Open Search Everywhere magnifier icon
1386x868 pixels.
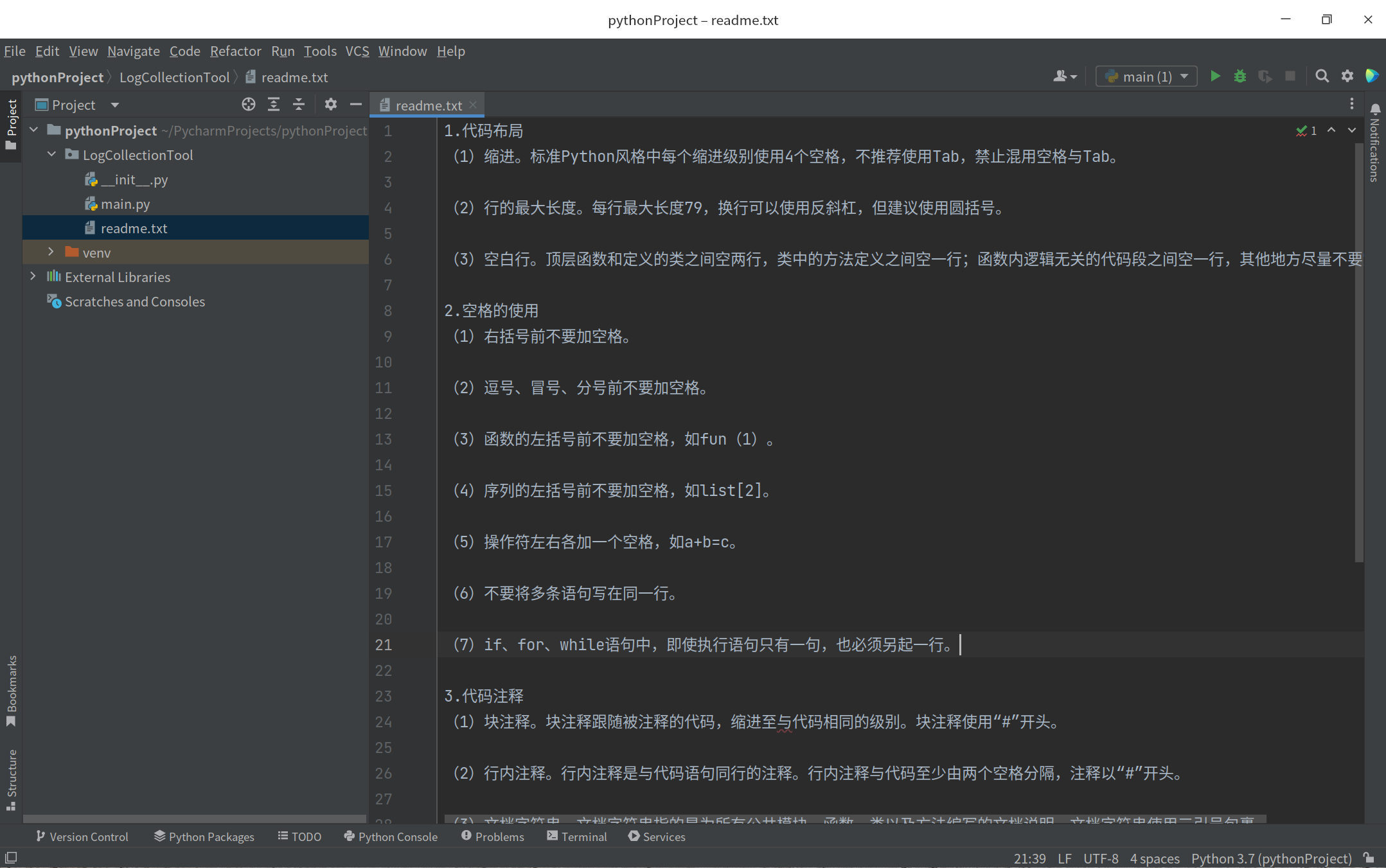(1322, 76)
